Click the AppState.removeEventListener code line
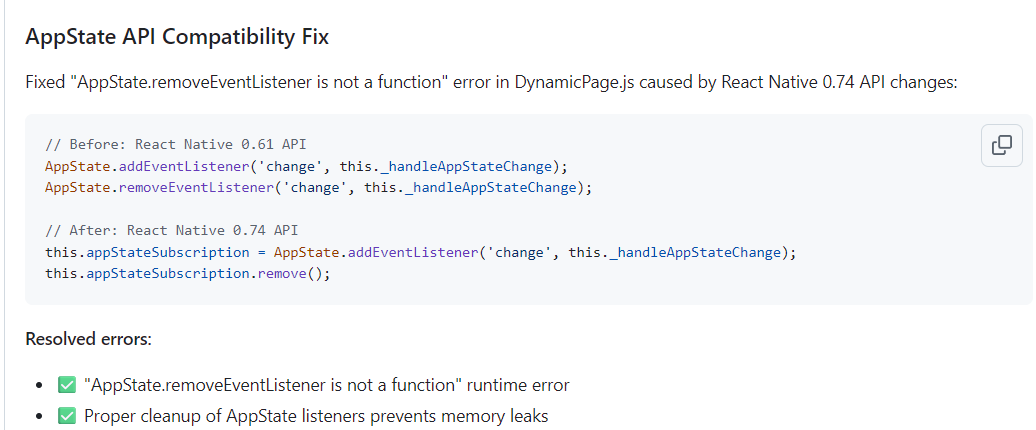1036x430 pixels. (x=318, y=187)
